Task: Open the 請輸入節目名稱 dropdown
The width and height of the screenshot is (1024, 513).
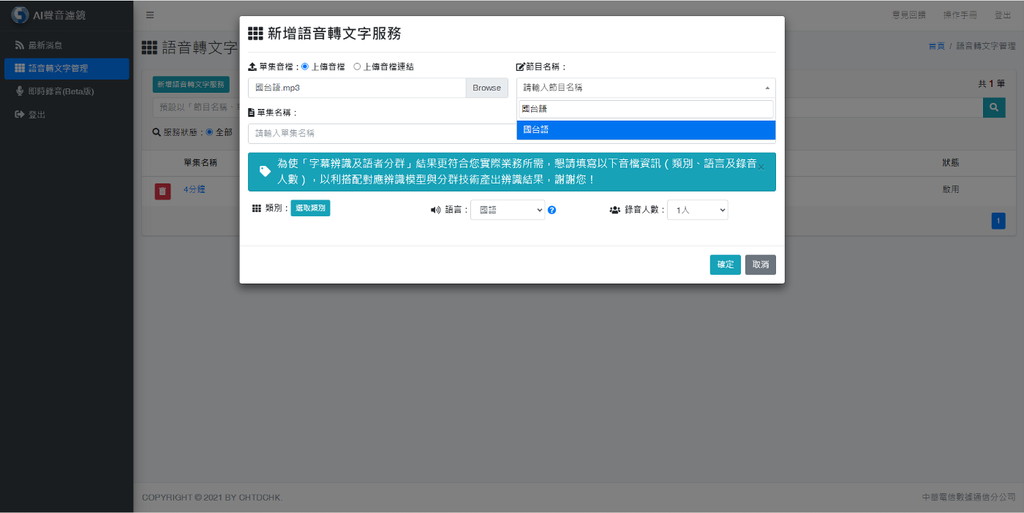Action: click(x=646, y=87)
